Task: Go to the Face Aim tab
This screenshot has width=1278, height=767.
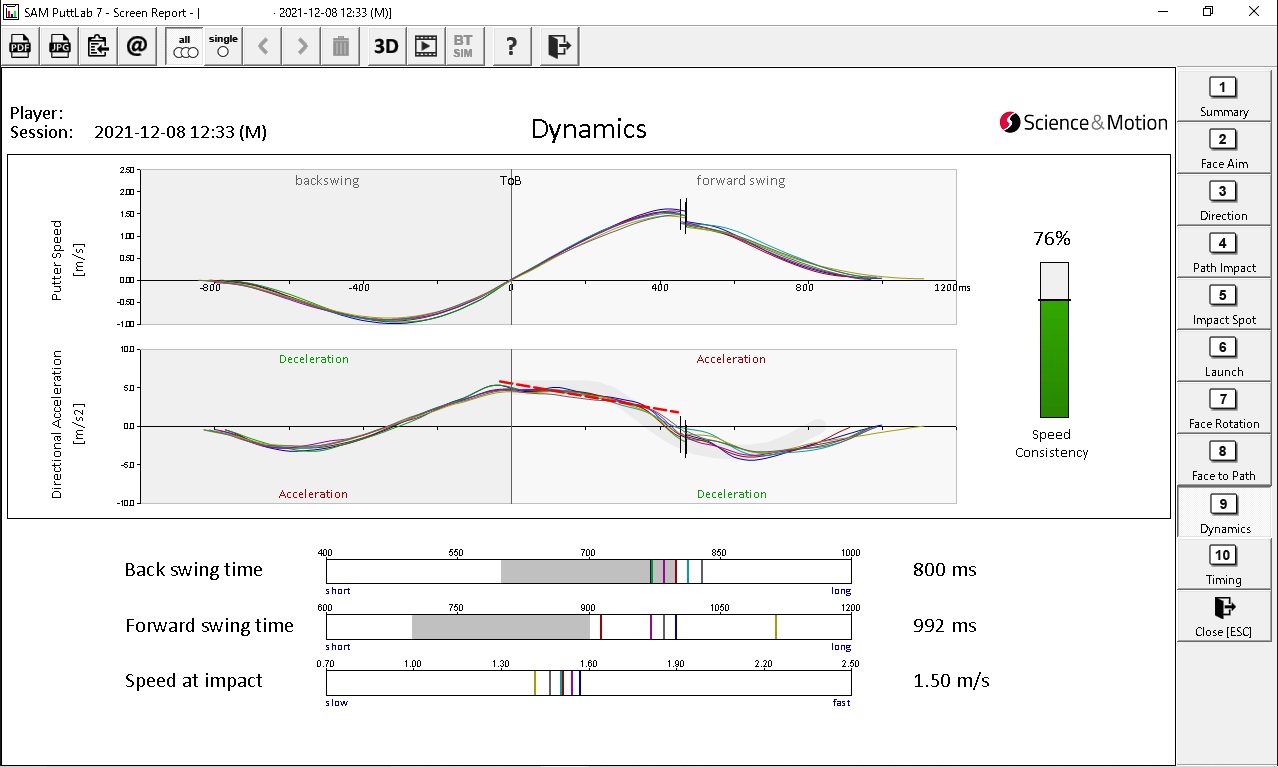Action: [x=1223, y=148]
